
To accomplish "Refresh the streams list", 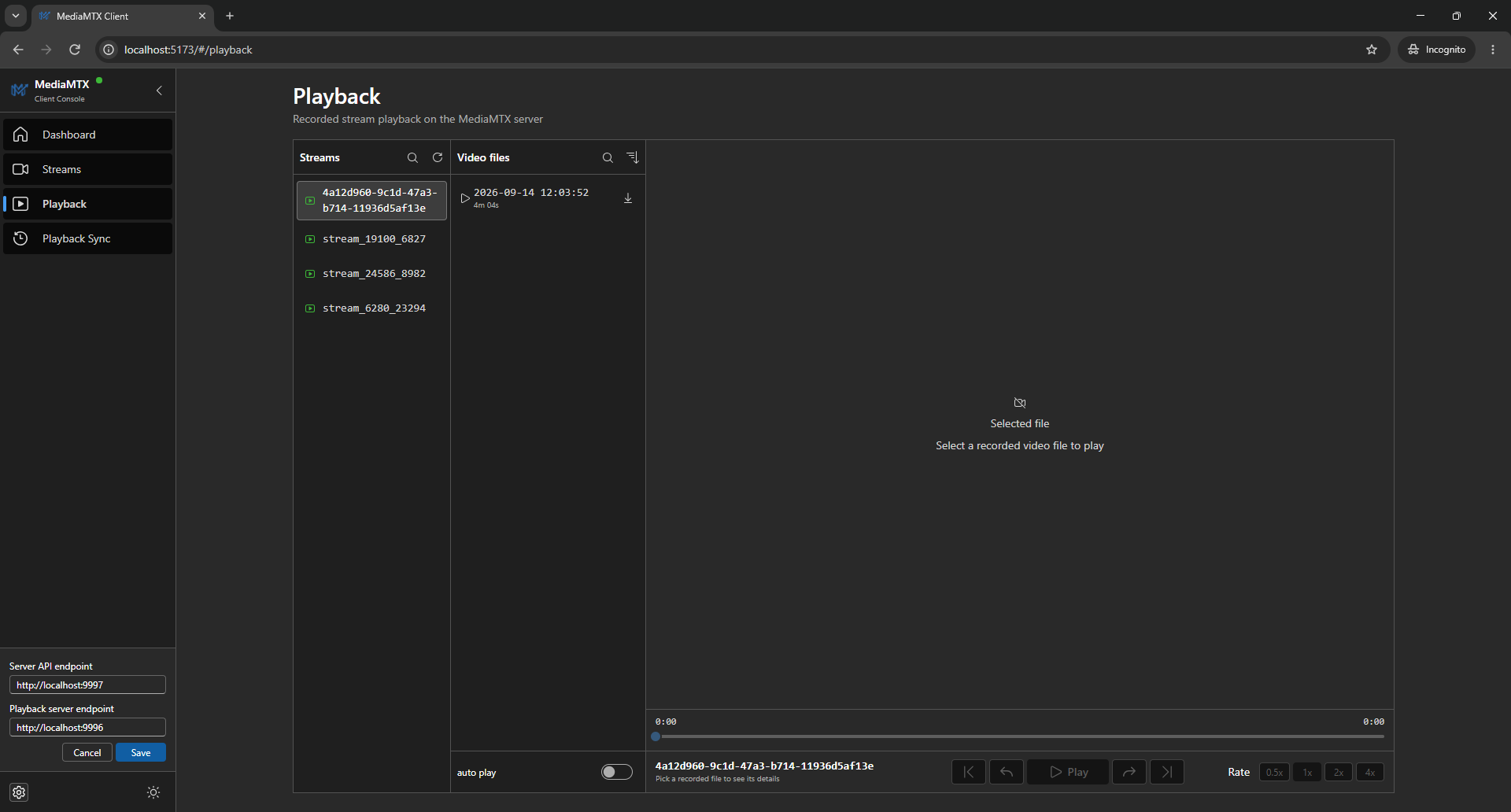I will coord(438,157).
